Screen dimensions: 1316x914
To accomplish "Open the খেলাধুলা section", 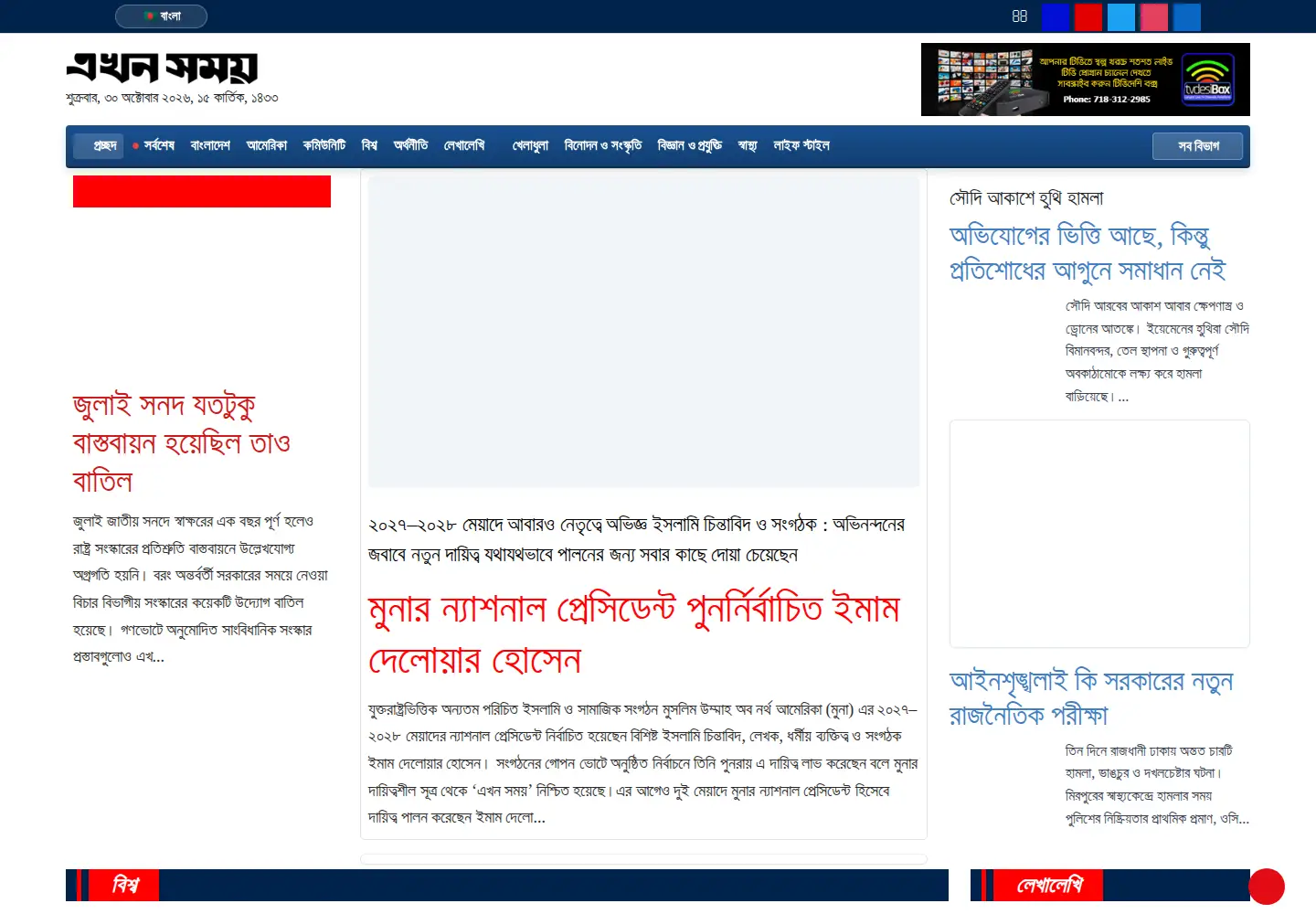I will coord(530,145).
